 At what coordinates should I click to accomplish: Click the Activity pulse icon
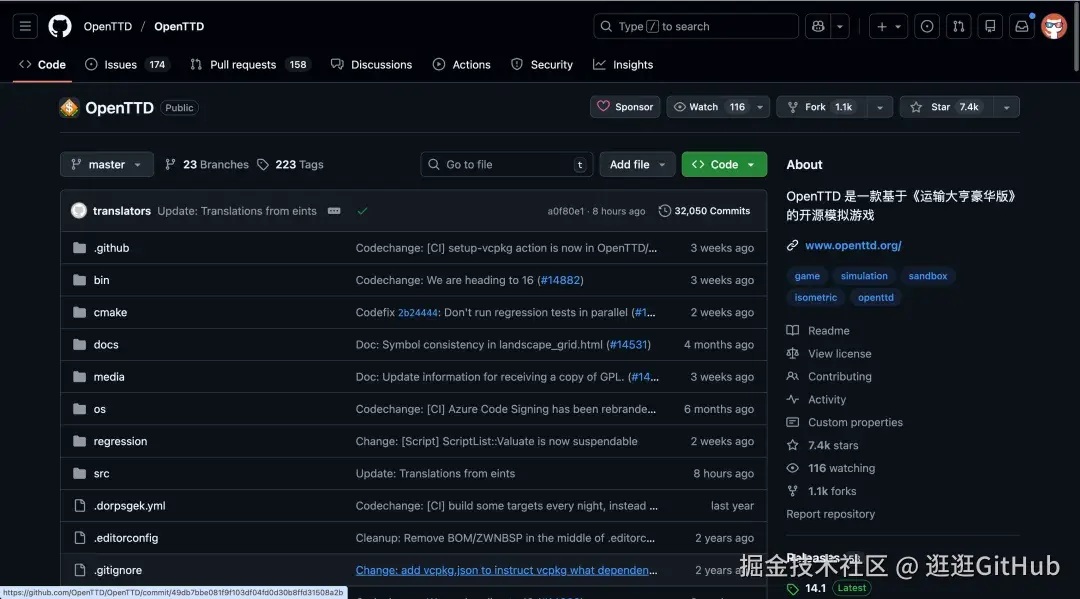pos(793,399)
